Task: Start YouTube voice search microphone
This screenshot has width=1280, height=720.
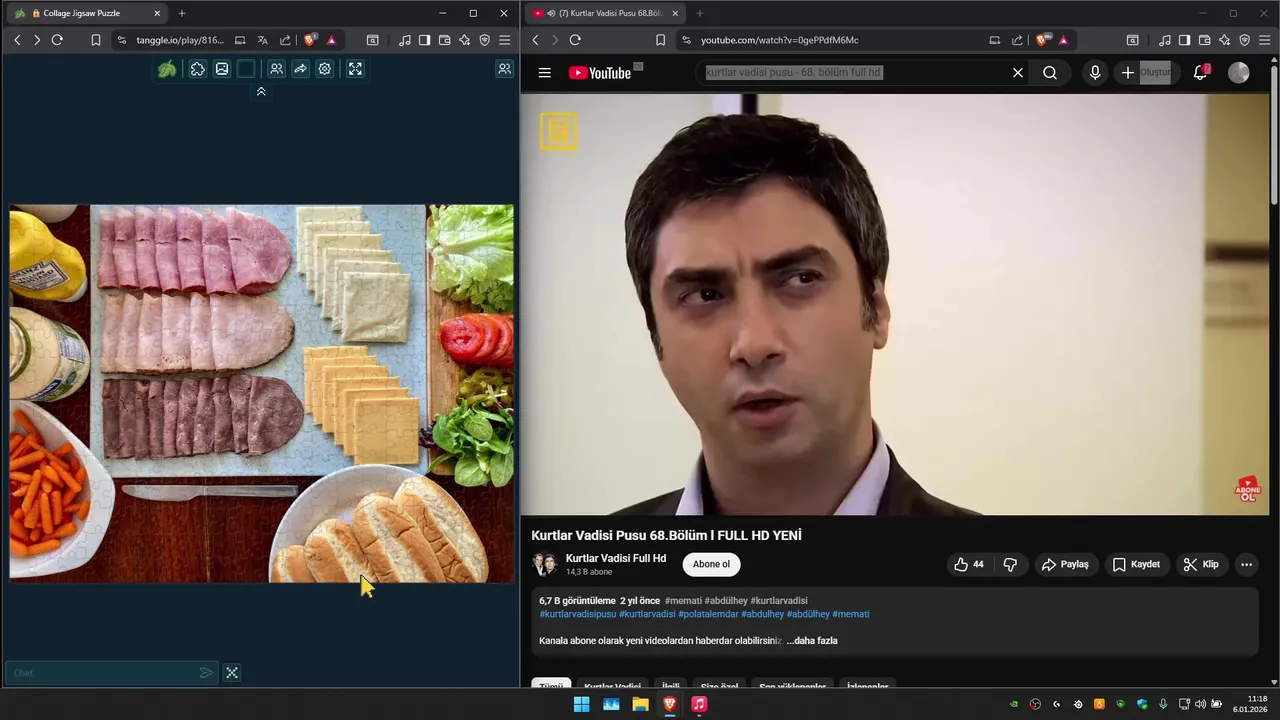Action: 1095,73
